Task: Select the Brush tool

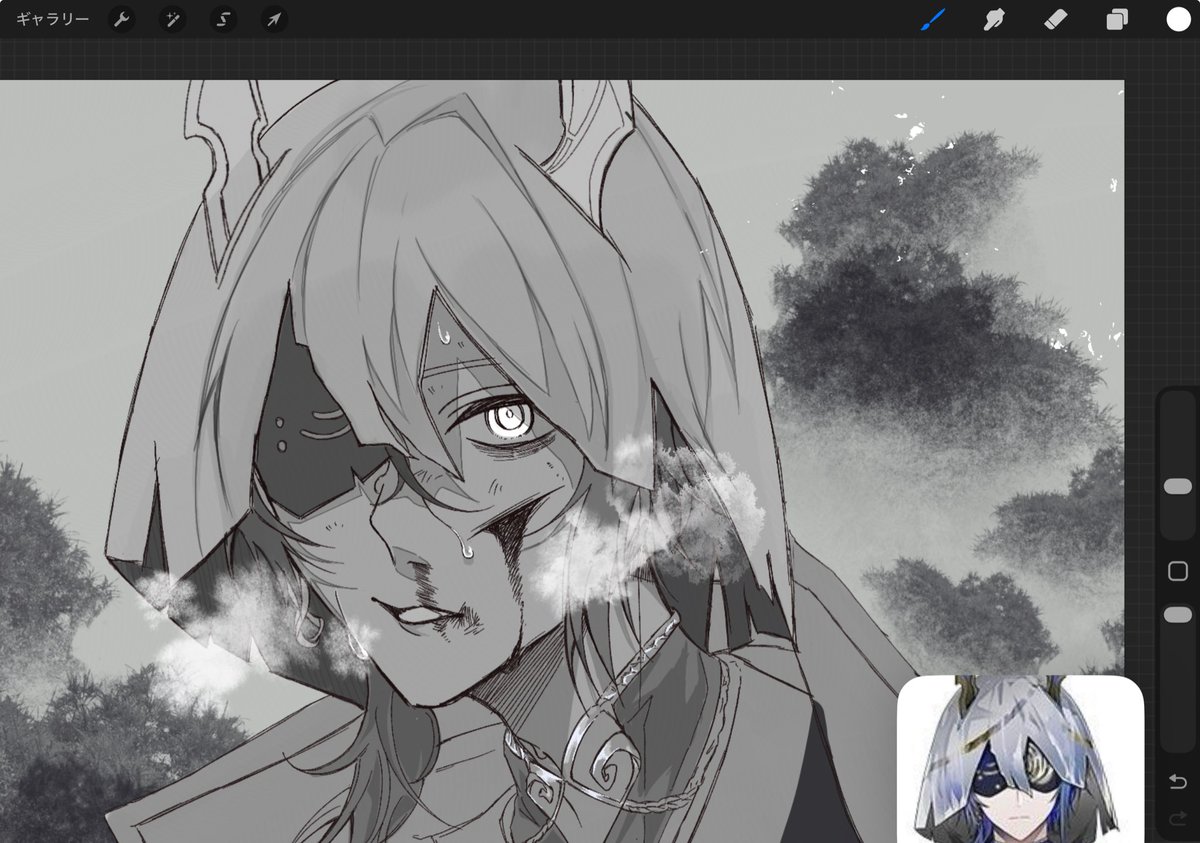Action: 932,19
